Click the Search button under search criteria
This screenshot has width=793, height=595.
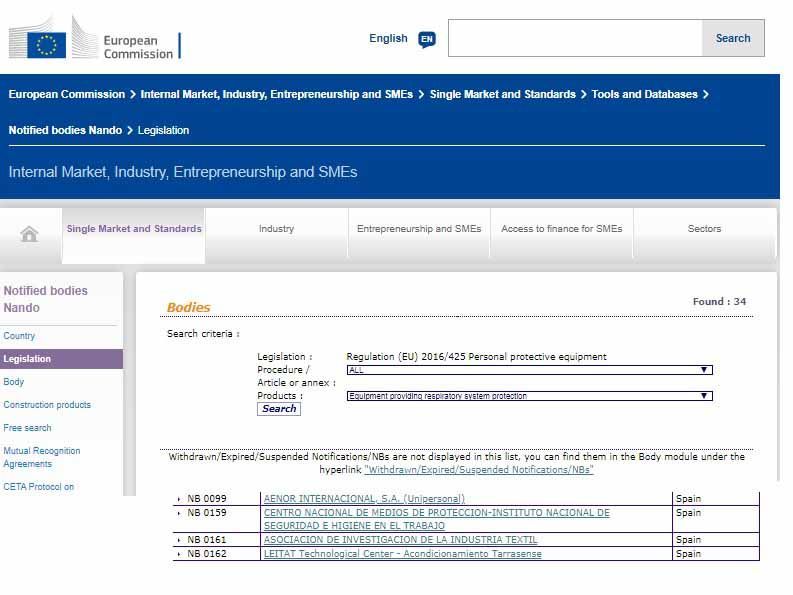pos(279,409)
